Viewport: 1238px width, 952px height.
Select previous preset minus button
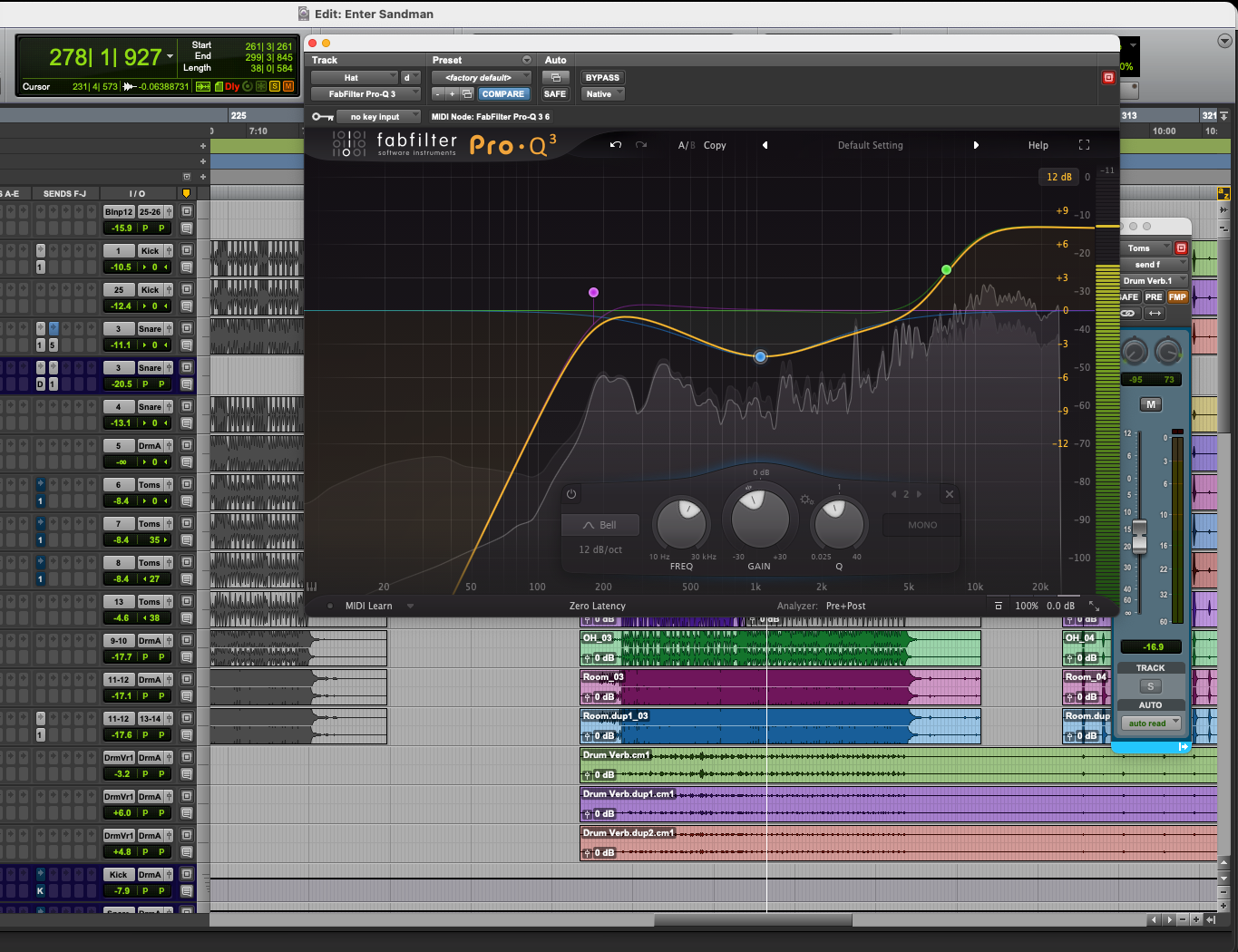(438, 94)
